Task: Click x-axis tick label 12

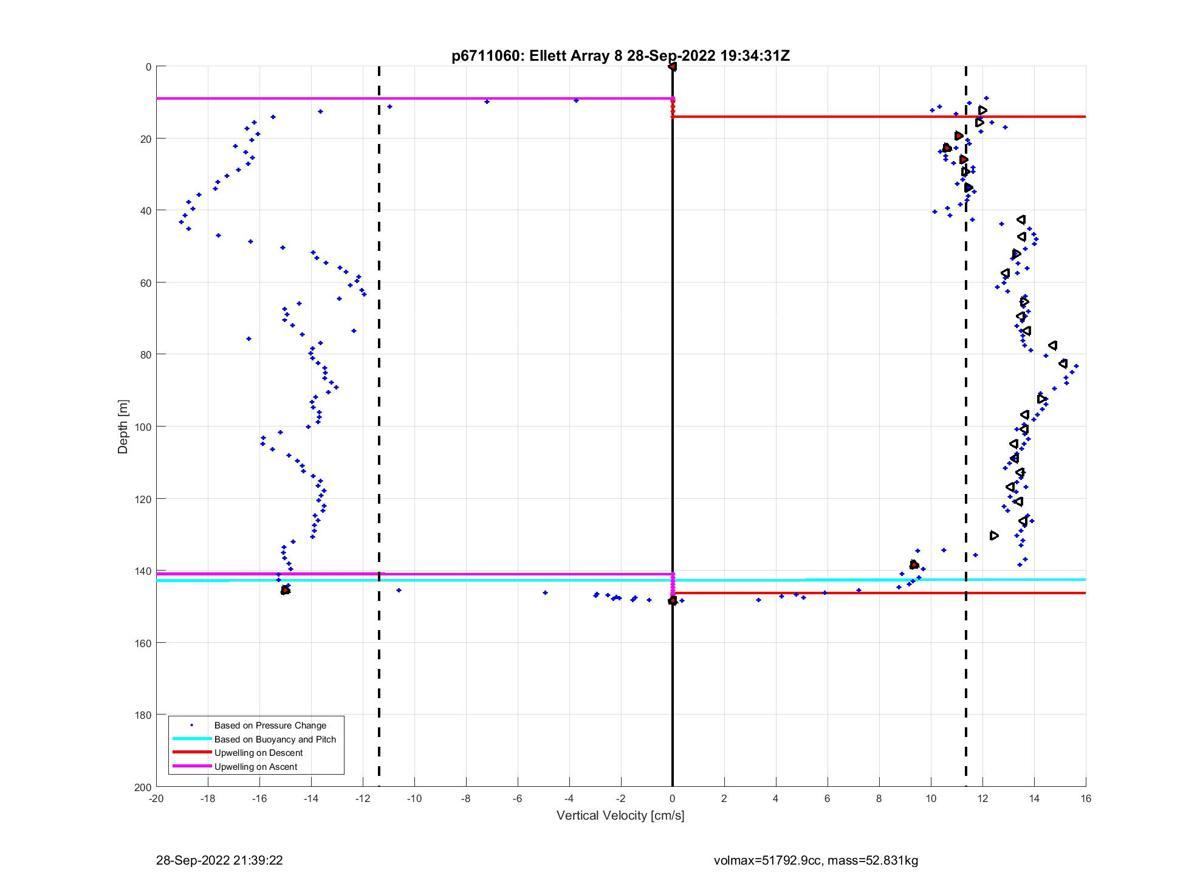Action: [x=983, y=798]
